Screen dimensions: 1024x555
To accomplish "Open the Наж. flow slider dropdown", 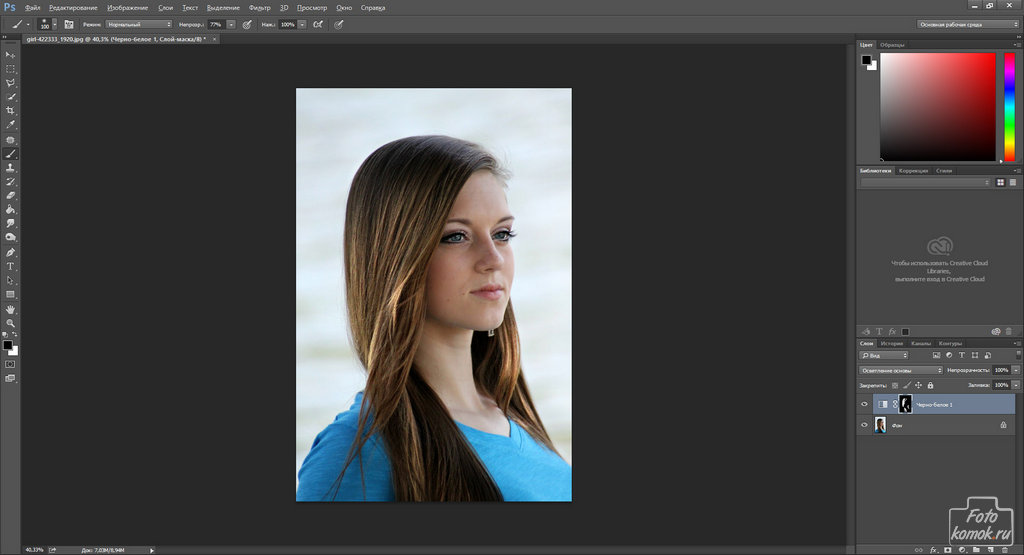I will 302,24.
